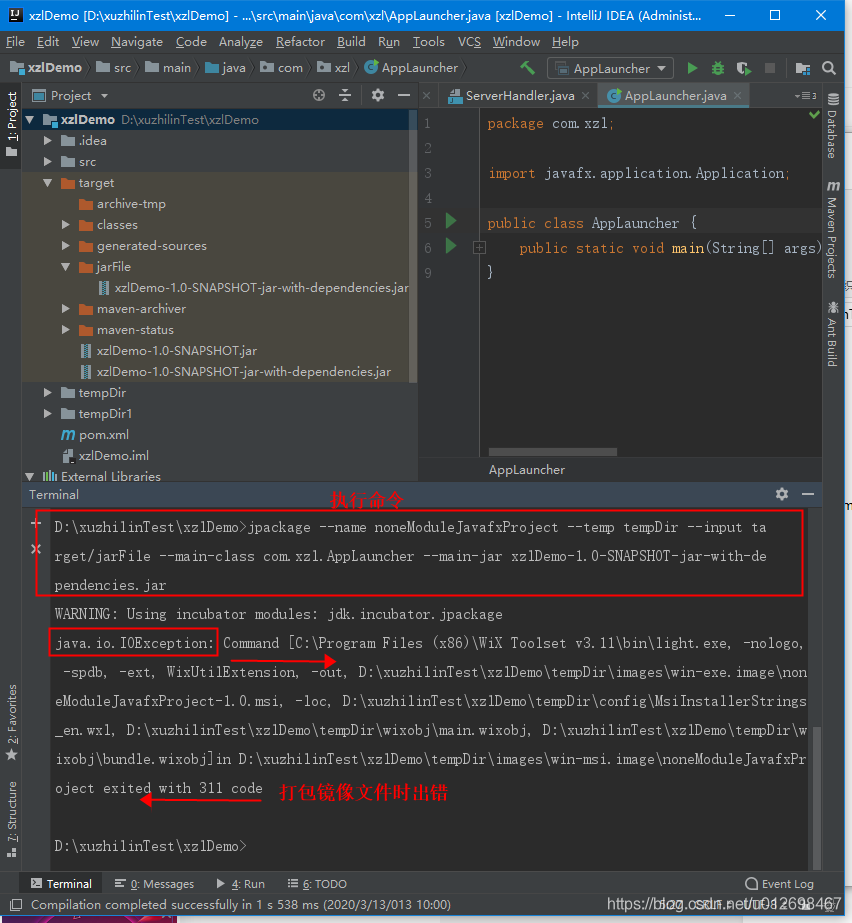Image resolution: width=852 pixels, height=923 pixels.
Task: Expand the generated-sources folder
Action: click(66, 246)
